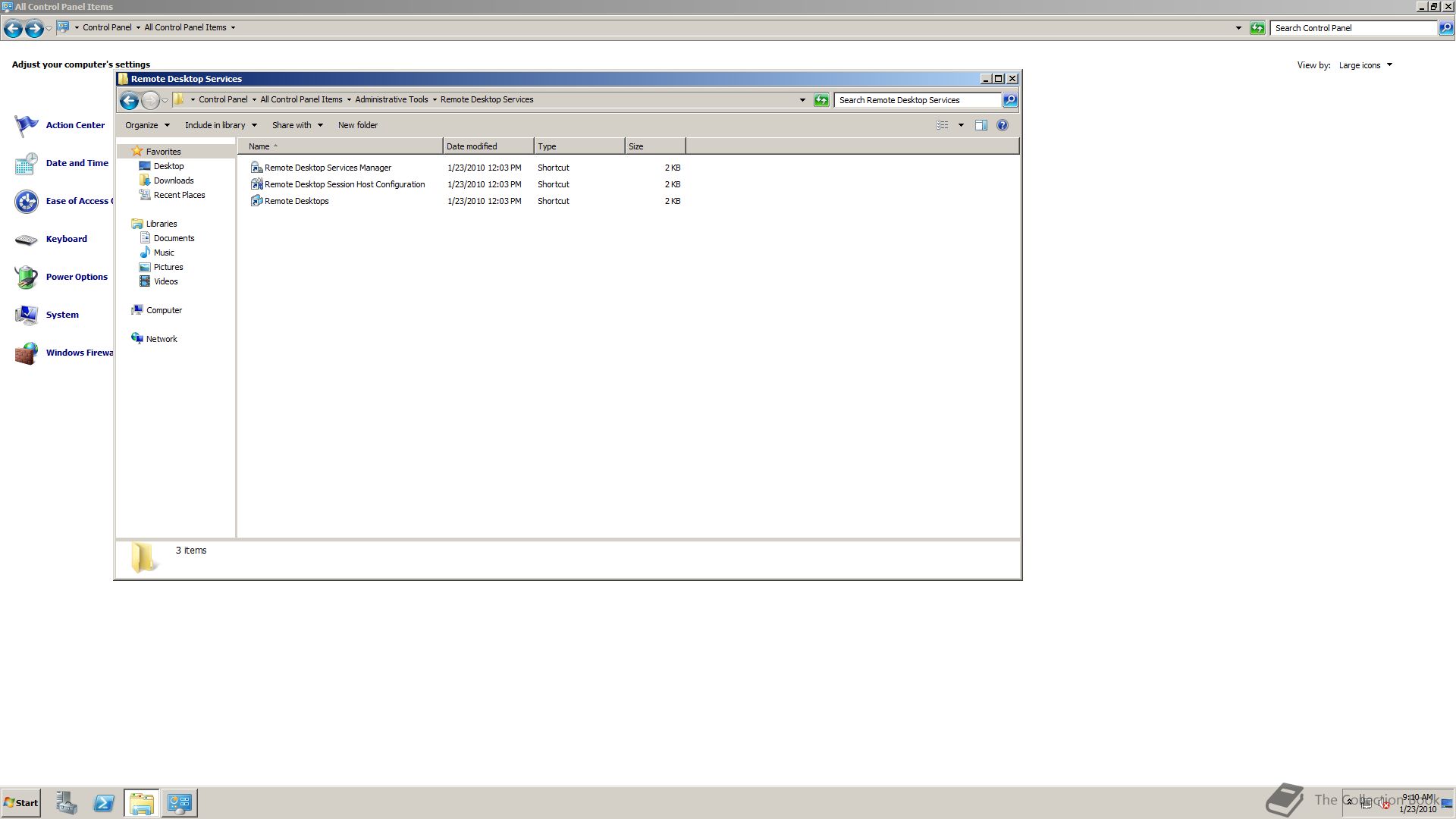1456x819 pixels.
Task: Open Include in library dropdown
Action: tap(221, 125)
